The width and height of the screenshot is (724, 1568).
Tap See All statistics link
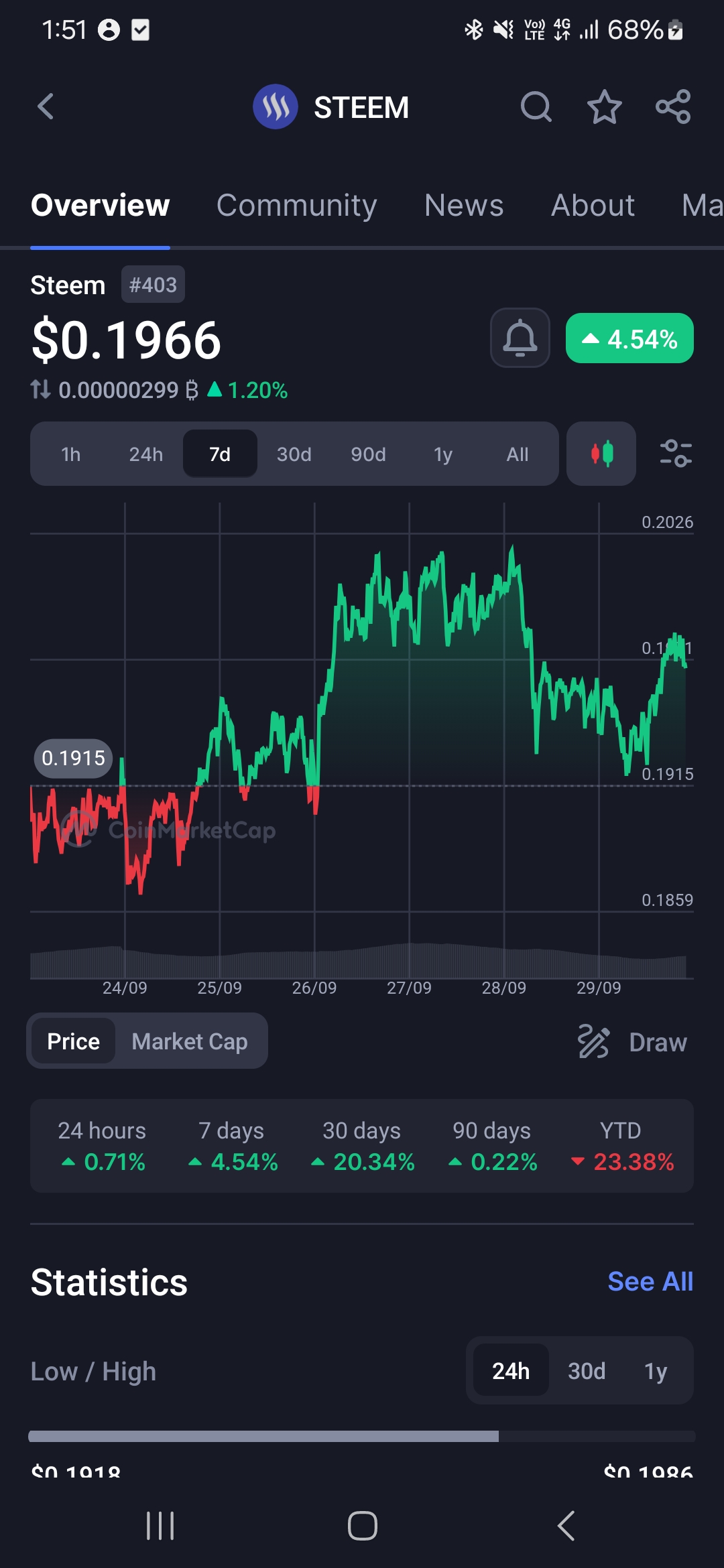(650, 1281)
